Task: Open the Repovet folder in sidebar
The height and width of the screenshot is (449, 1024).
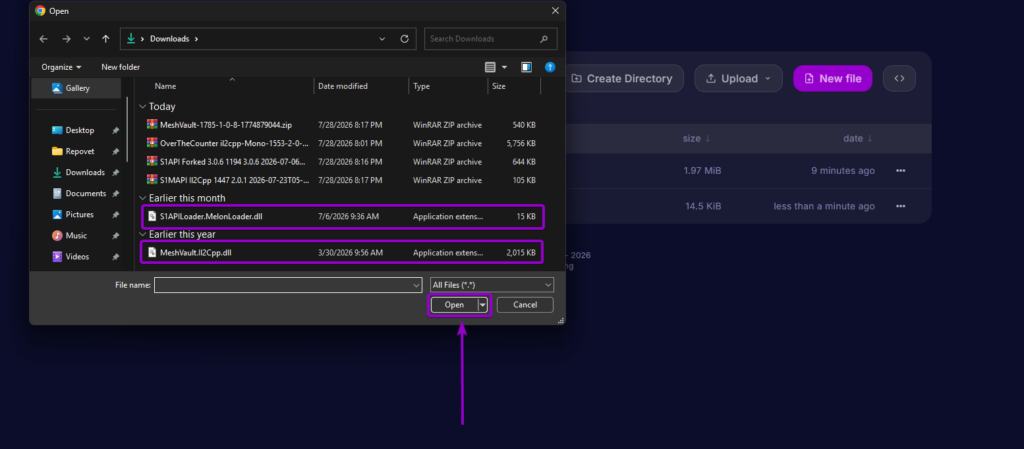Action: click(78, 151)
